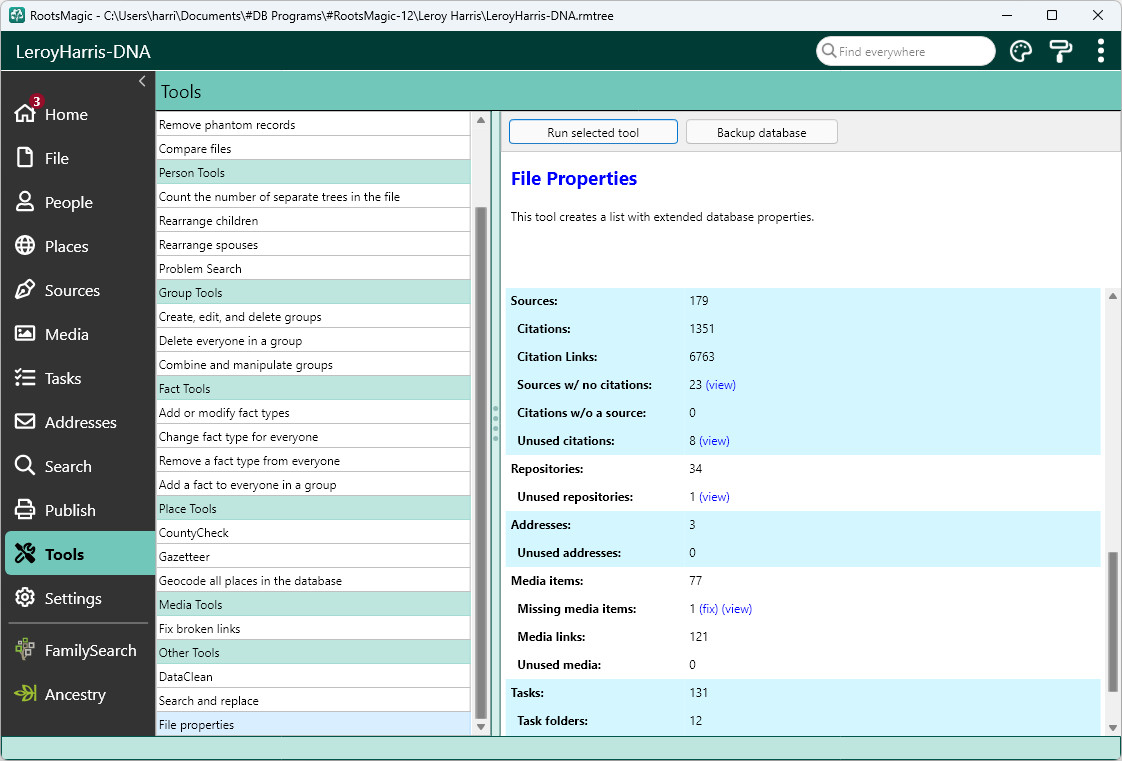1122x761 pixels.
Task: Open the Media picture icon
Action: pos(25,333)
